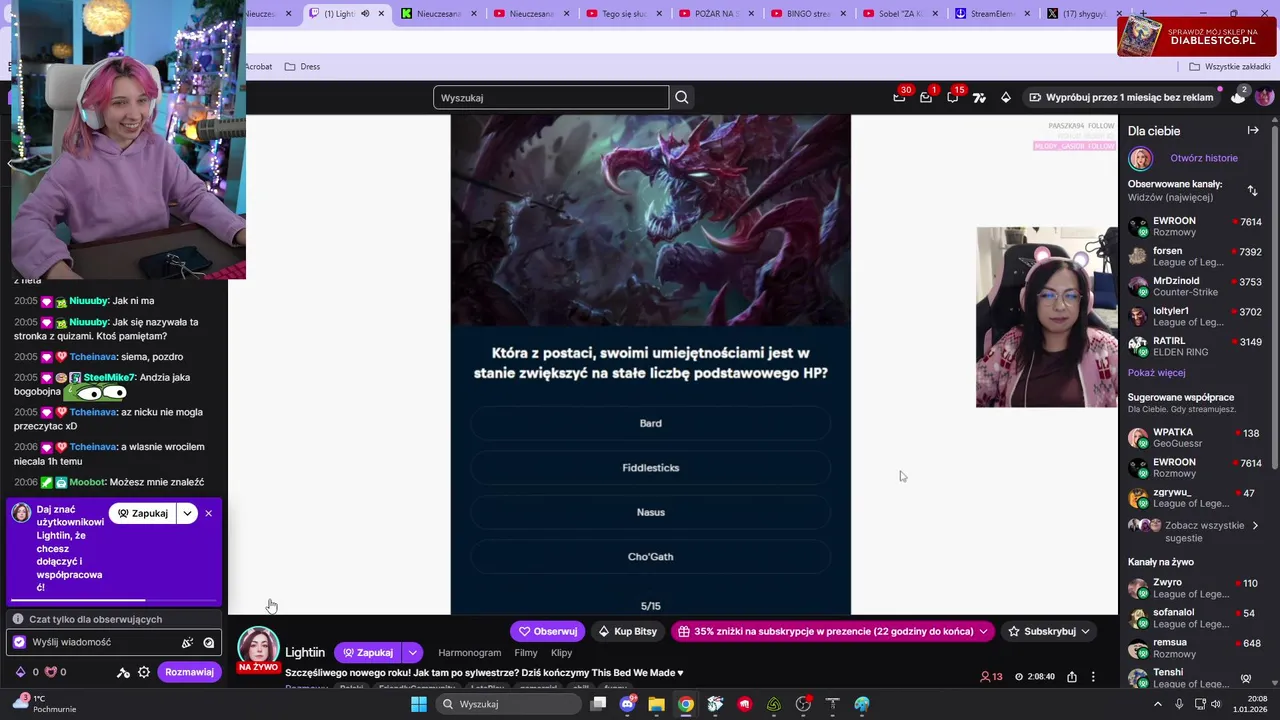Pick the Cho'Gath answer option
Image resolution: width=1280 pixels, height=720 pixels.
(x=650, y=557)
